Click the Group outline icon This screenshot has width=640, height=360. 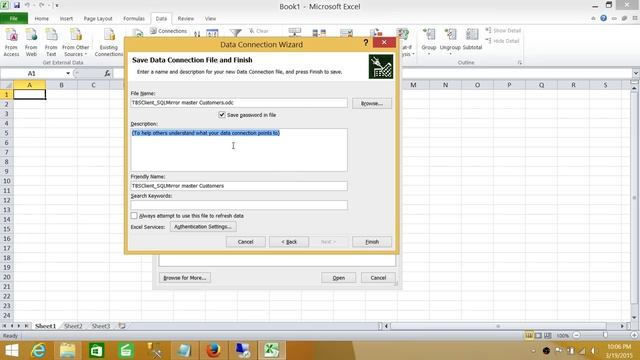[x=429, y=42]
